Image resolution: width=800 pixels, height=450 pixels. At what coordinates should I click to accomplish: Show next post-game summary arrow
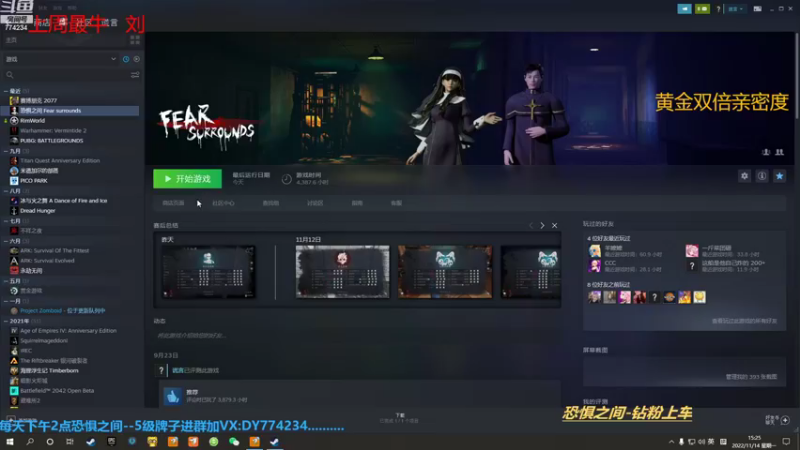pyautogui.click(x=542, y=226)
